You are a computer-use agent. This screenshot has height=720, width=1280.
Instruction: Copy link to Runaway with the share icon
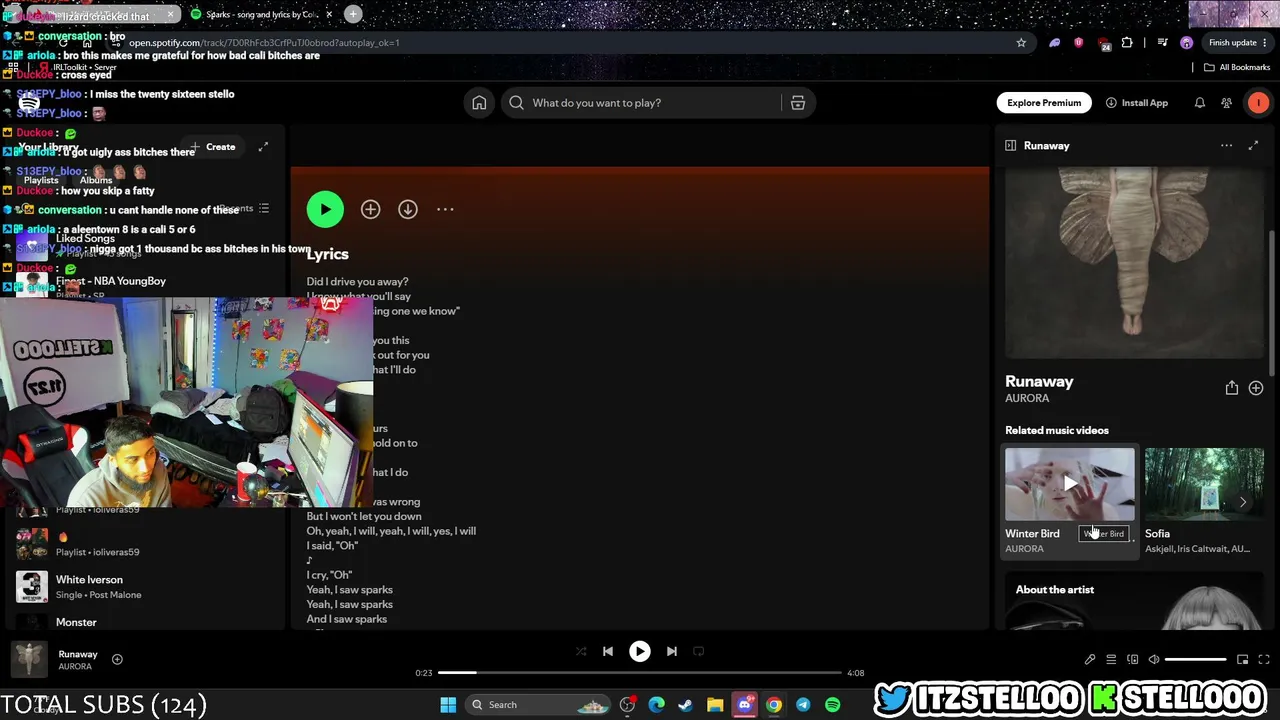coord(1232,388)
